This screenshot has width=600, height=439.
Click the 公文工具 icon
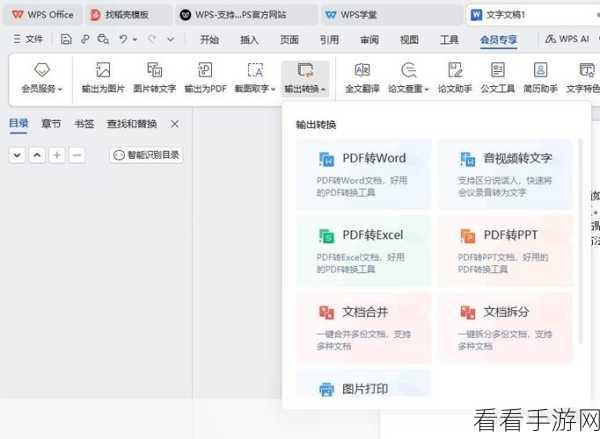click(x=497, y=70)
